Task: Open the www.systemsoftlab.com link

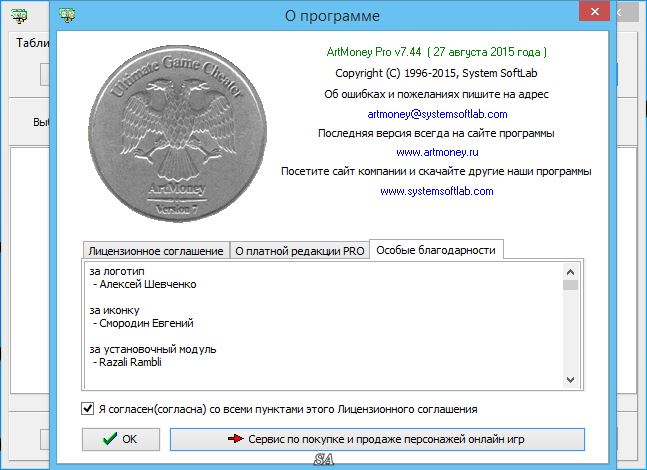Action: click(437, 191)
